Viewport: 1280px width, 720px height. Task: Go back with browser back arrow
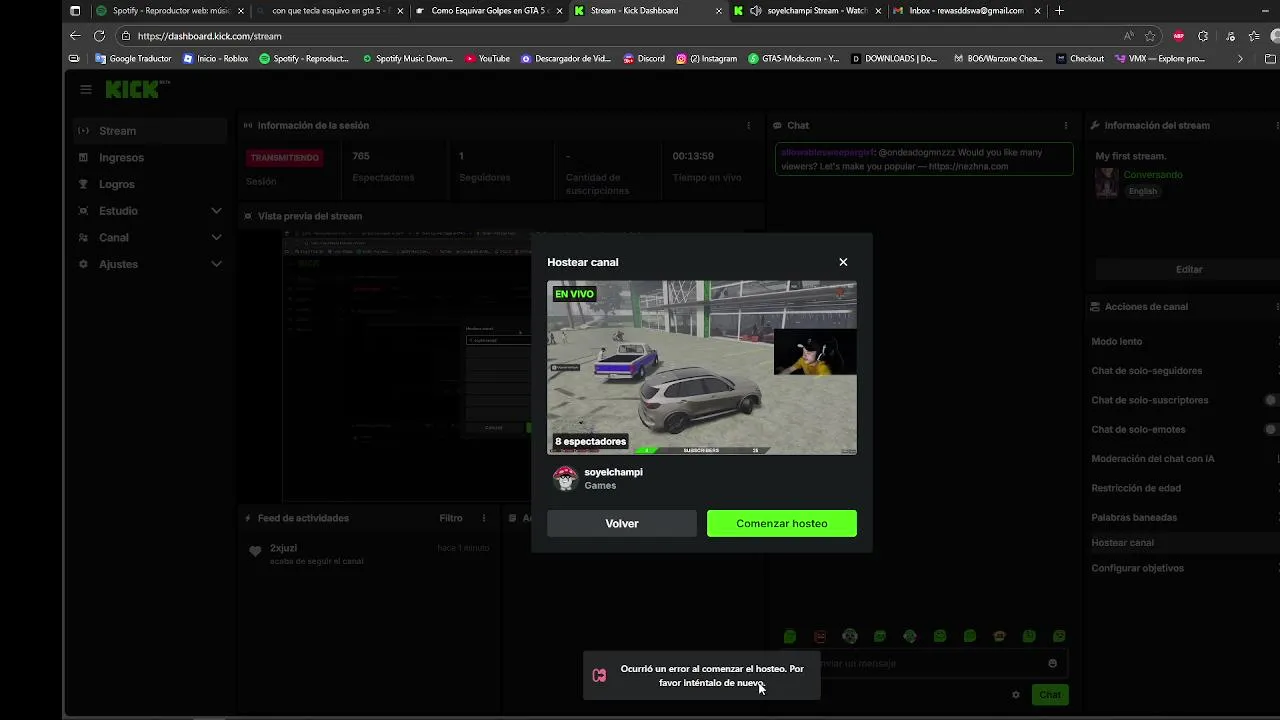tap(75, 36)
